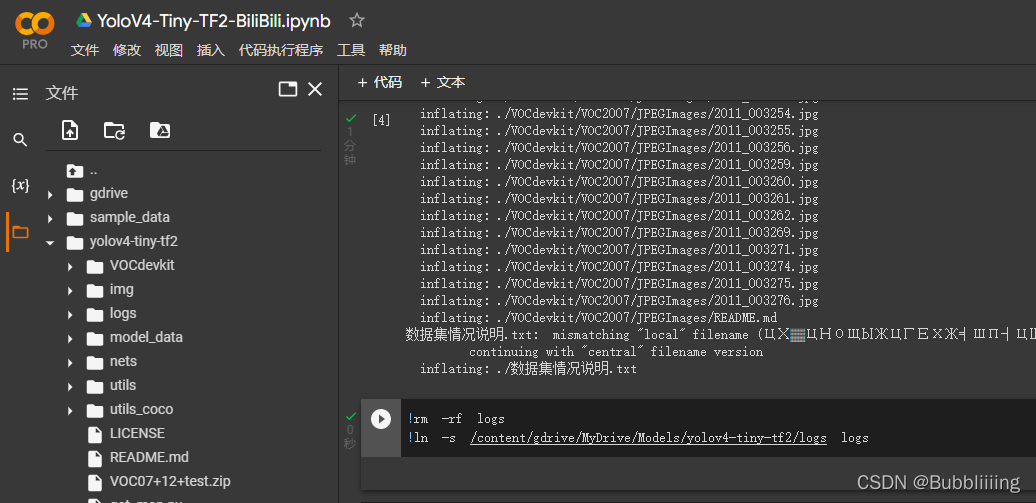
Task: Open the search sidebar icon
Action: 20,140
